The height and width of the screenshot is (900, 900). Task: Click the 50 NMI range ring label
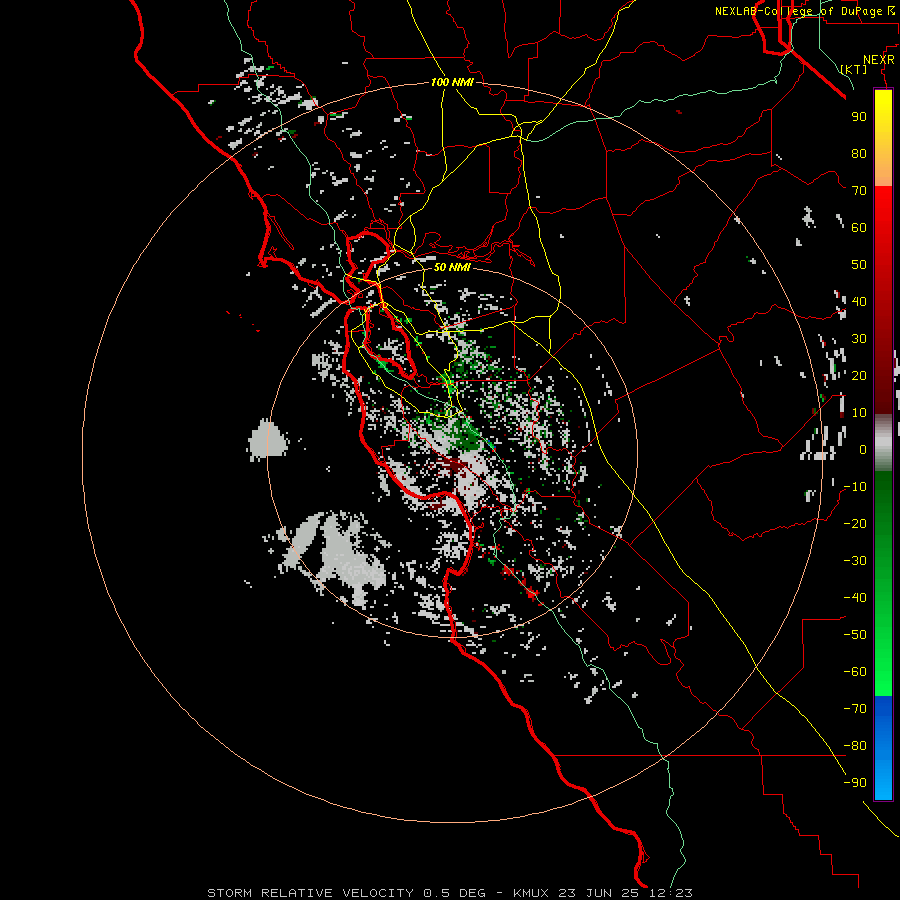(x=452, y=267)
